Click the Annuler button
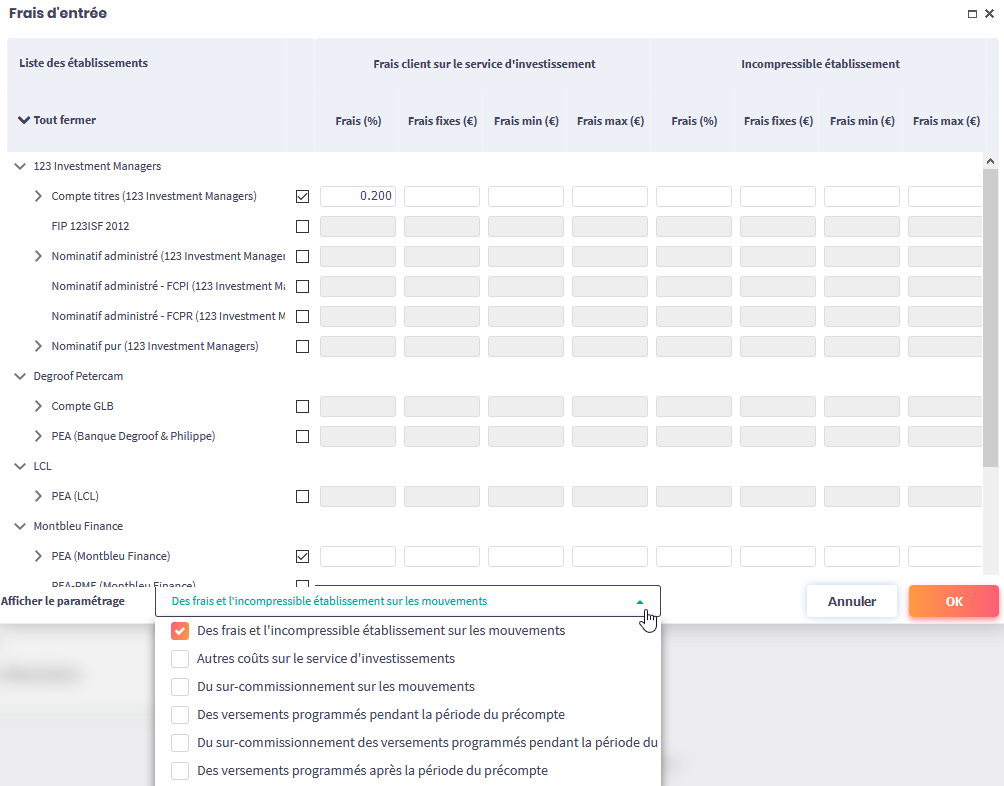This screenshot has height=786, width=1004. [x=851, y=602]
